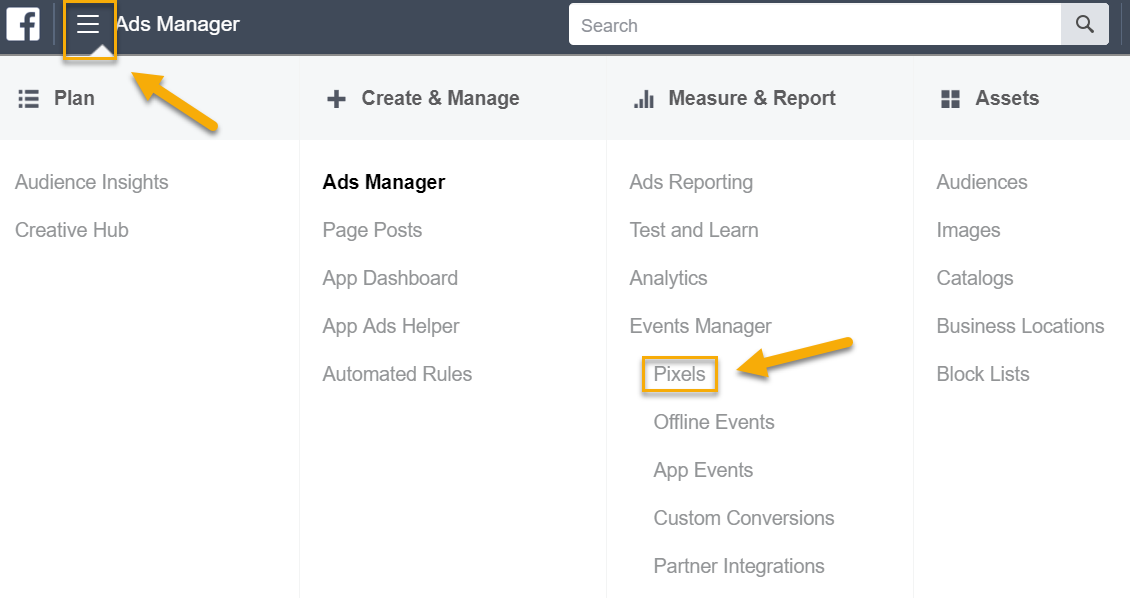This screenshot has width=1130, height=598.
Task: Click the magnifying glass search button
Action: [x=1085, y=24]
